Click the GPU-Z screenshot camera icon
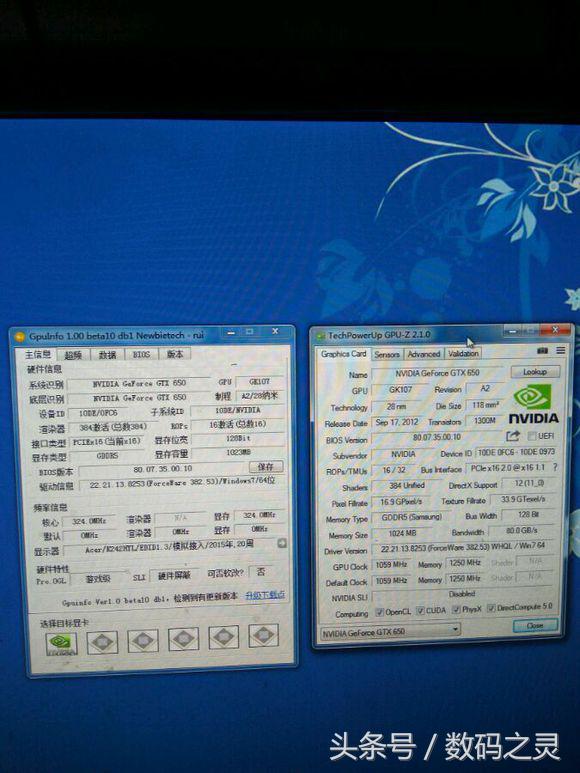This screenshot has width=580, height=773. [543, 351]
